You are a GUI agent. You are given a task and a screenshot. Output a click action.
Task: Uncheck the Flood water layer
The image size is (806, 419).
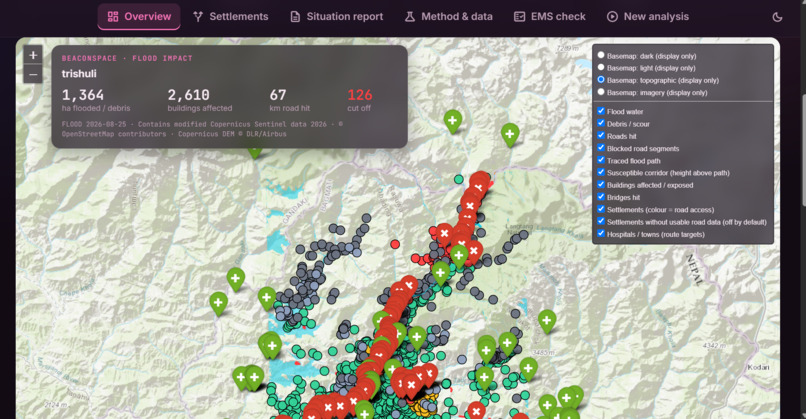[x=600, y=111]
